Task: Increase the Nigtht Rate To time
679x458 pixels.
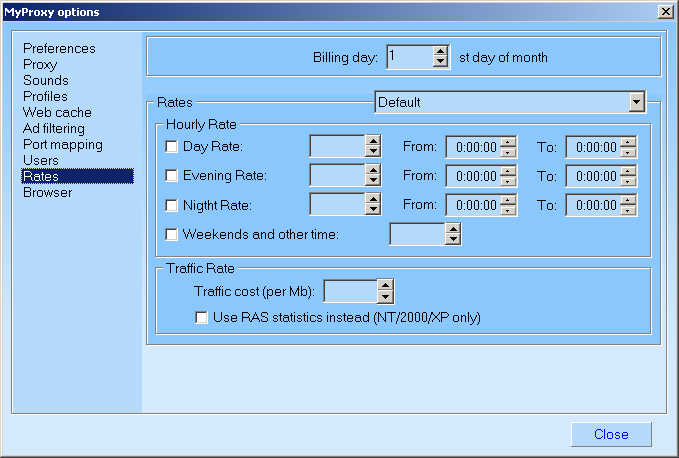Action: (x=628, y=200)
